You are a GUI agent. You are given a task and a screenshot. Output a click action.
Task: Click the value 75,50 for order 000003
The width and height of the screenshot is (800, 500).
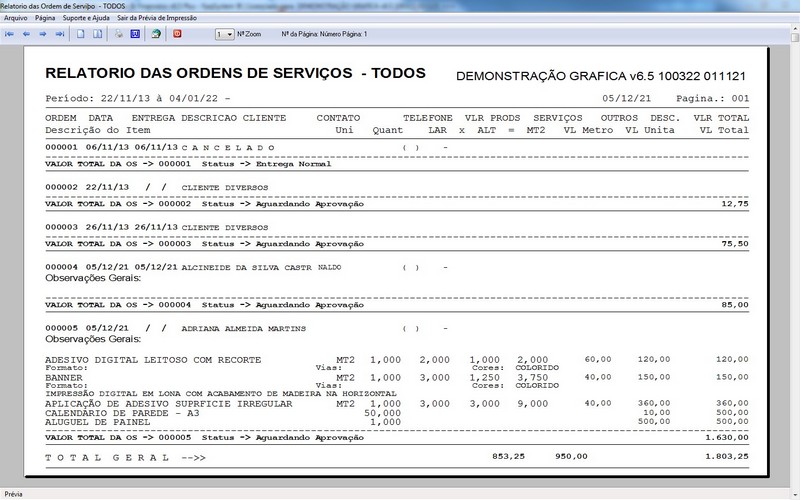(x=735, y=243)
